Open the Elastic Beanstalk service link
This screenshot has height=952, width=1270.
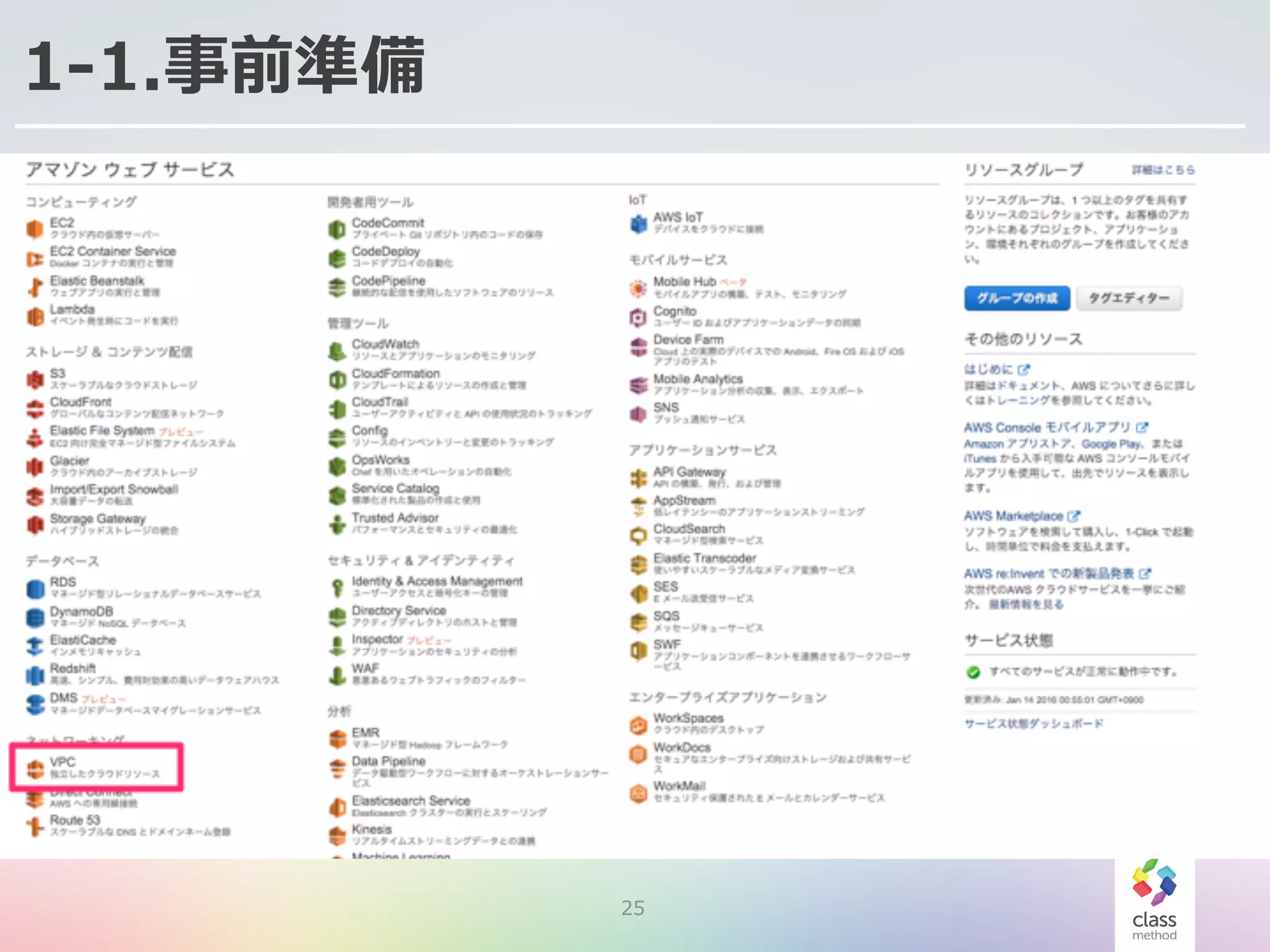click(97, 281)
